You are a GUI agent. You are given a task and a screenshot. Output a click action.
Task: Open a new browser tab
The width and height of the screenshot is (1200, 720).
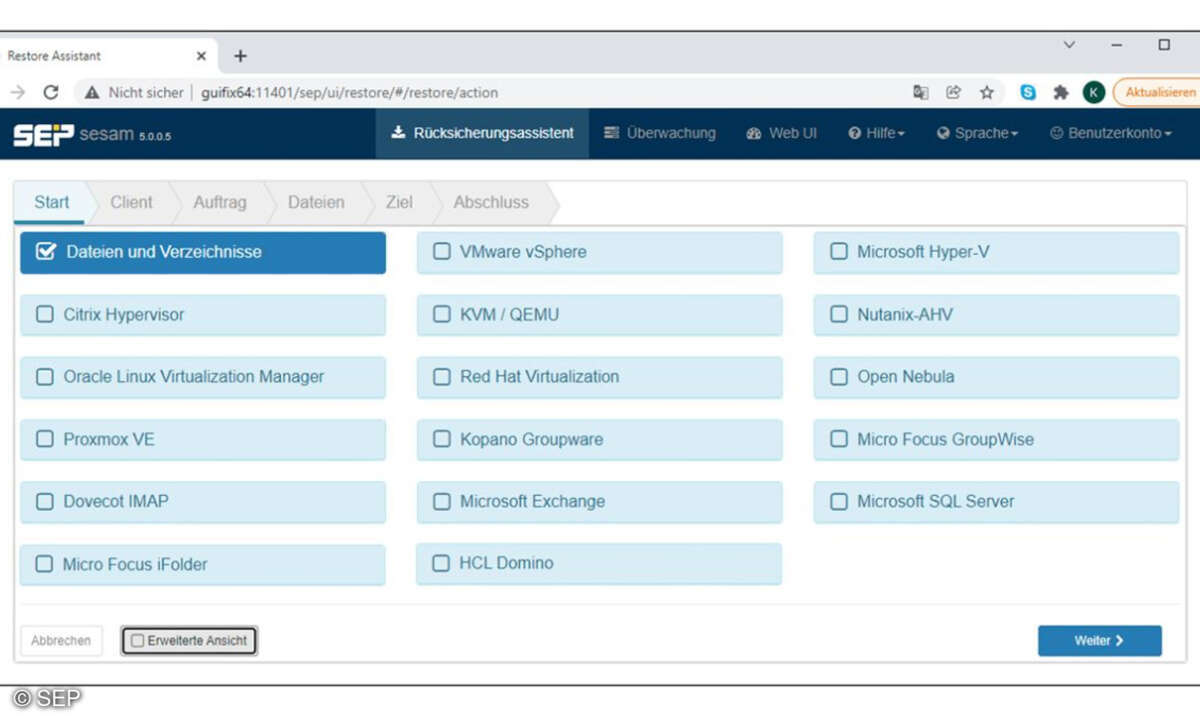(x=240, y=56)
